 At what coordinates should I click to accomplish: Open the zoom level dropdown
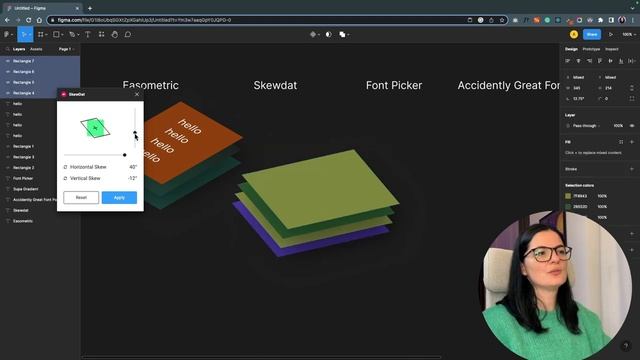[629, 35]
